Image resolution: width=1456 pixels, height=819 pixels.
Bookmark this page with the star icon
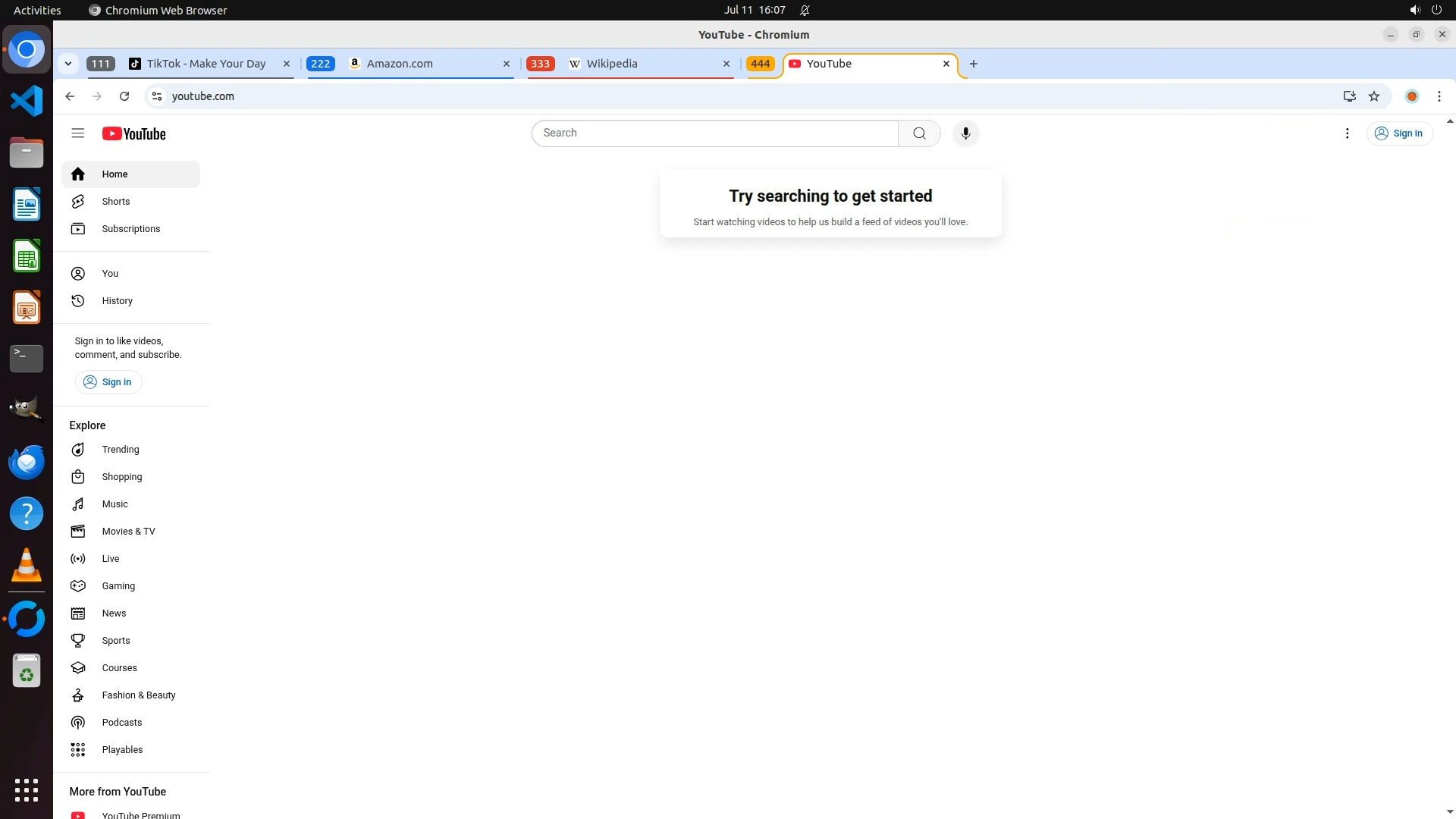click(x=1374, y=96)
